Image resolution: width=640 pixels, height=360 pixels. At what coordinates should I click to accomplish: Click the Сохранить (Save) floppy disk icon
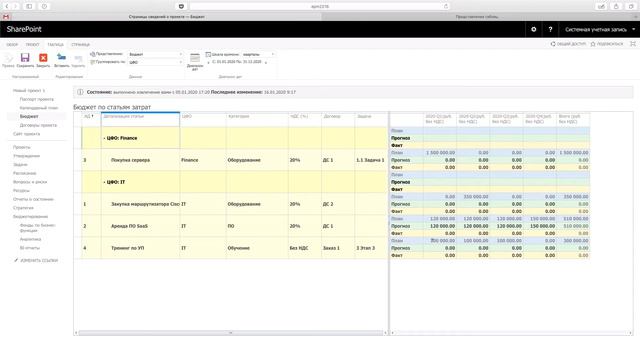point(25,58)
